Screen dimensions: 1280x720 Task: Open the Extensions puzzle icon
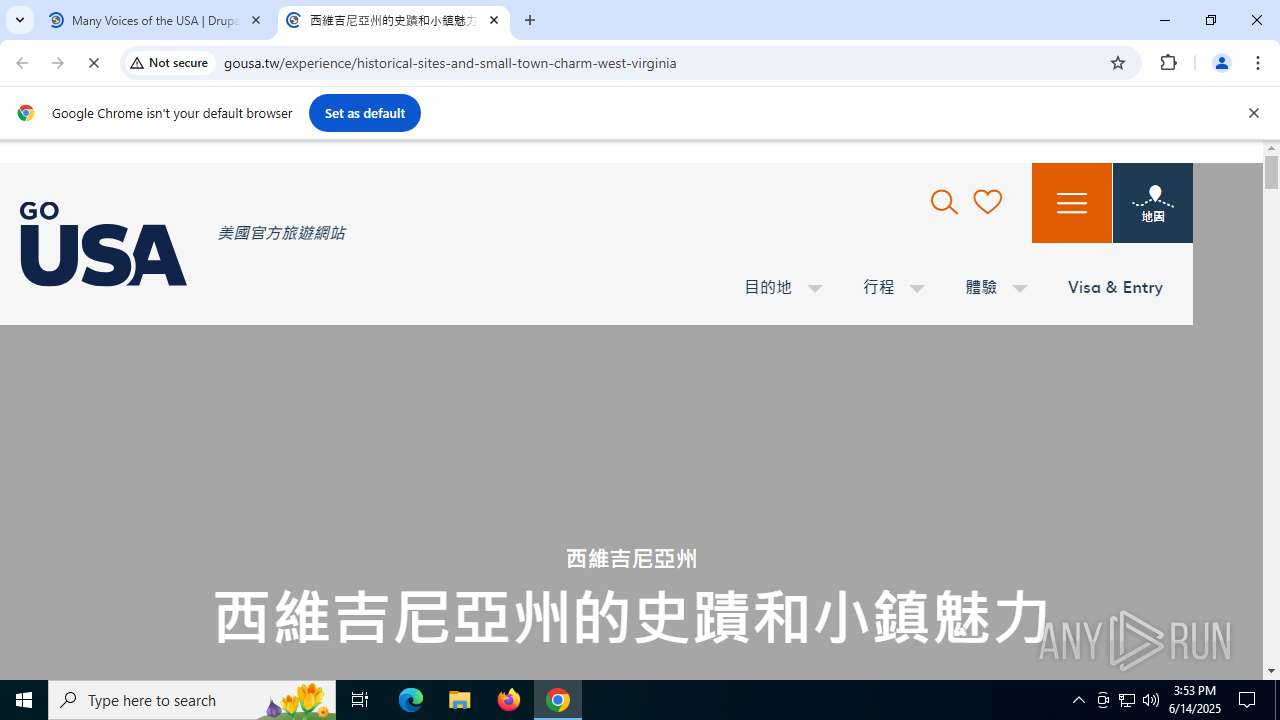[x=1169, y=63]
